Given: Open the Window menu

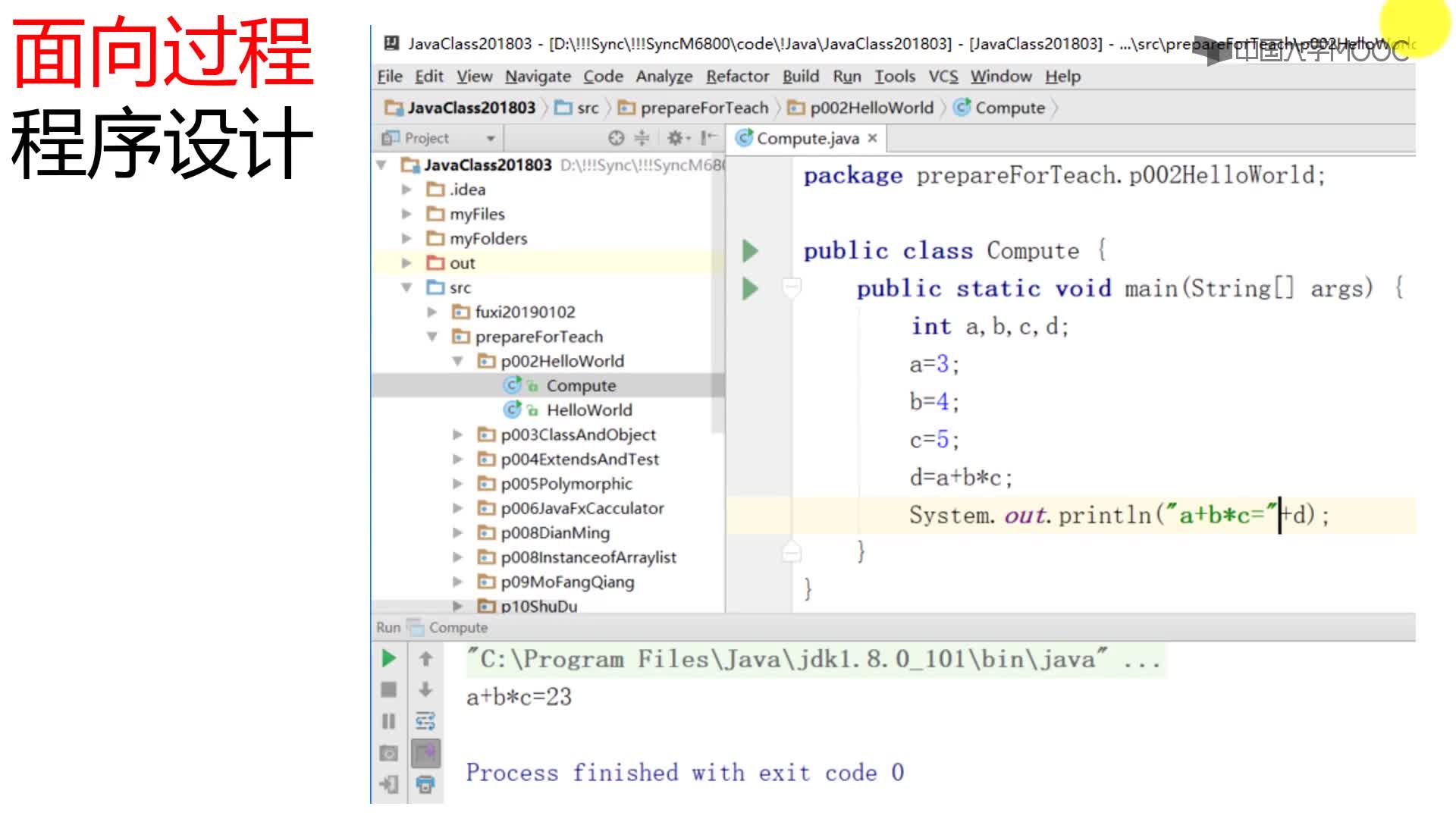Looking at the screenshot, I should tap(1001, 77).
